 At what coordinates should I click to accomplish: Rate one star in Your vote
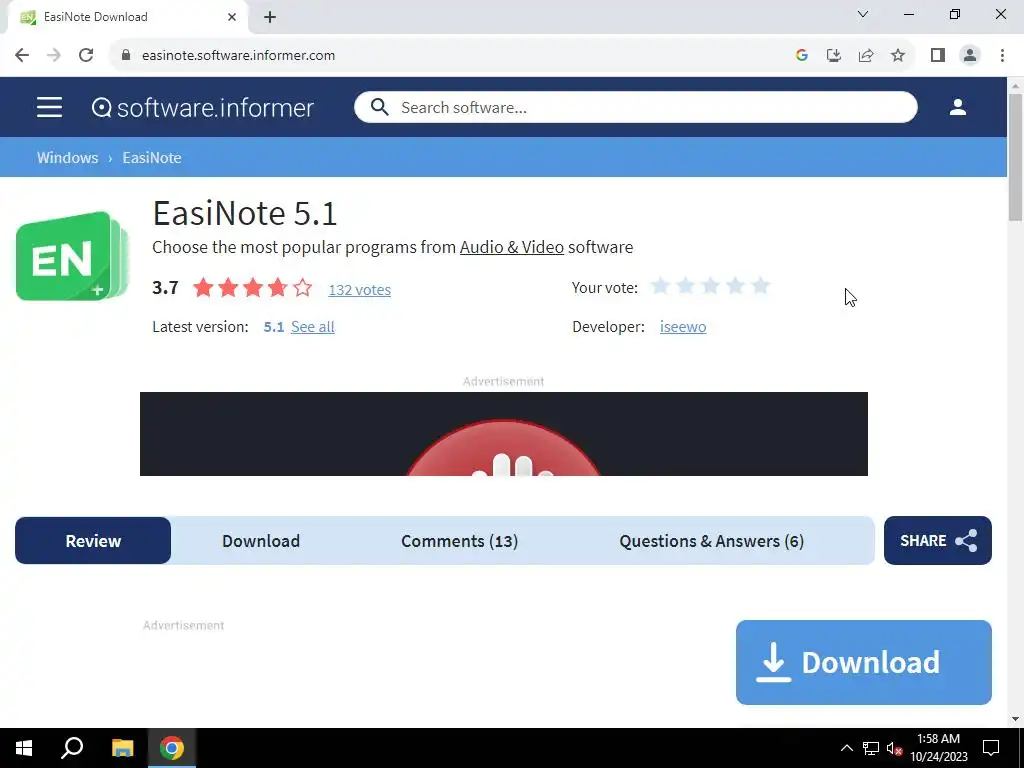click(x=660, y=286)
